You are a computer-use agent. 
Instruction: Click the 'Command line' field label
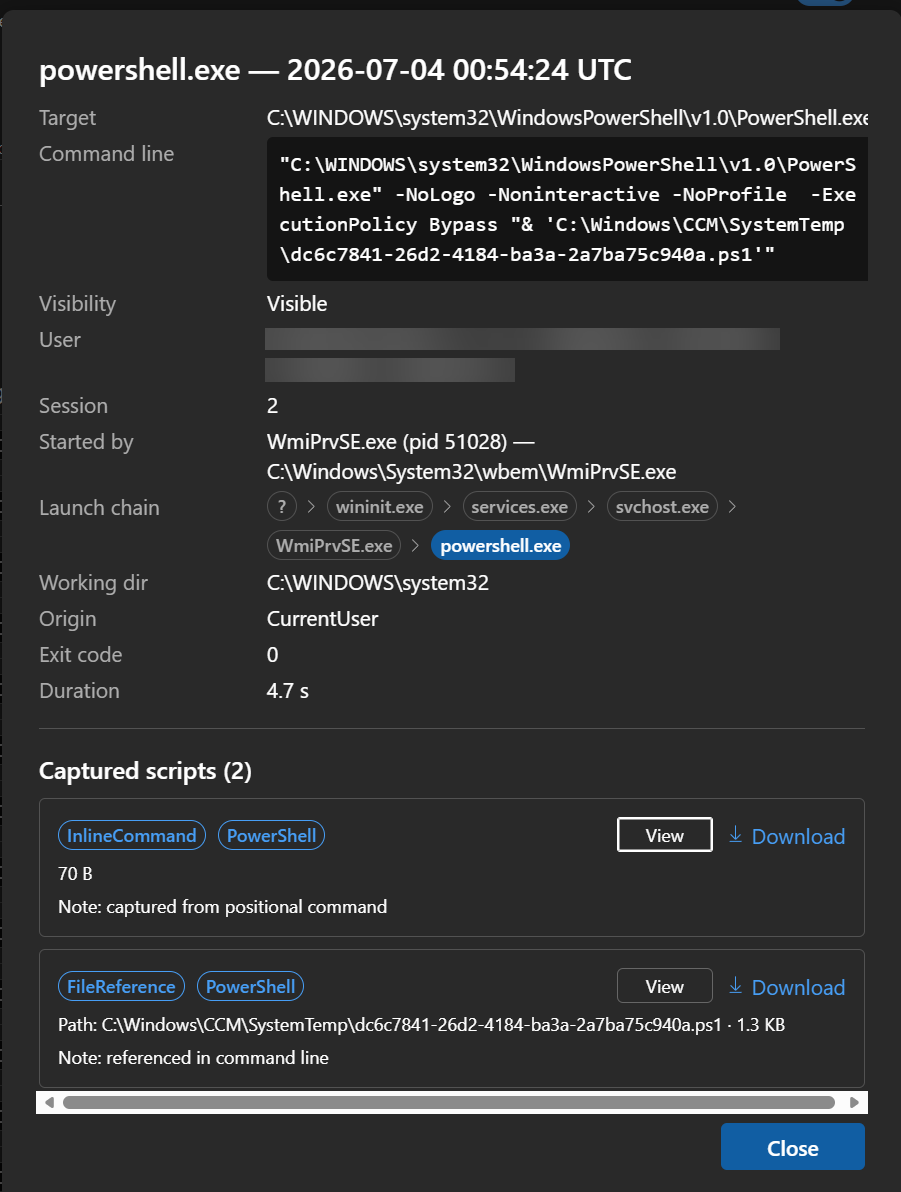pyautogui.click(x=106, y=154)
